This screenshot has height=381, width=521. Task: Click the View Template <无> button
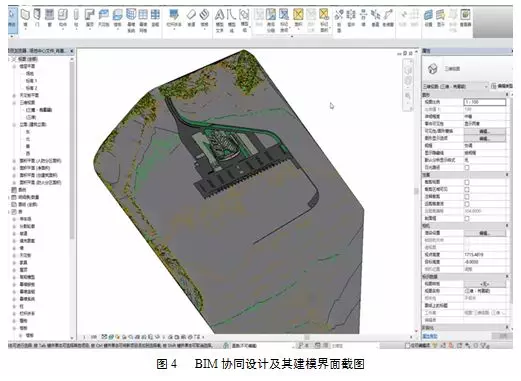coord(484,284)
